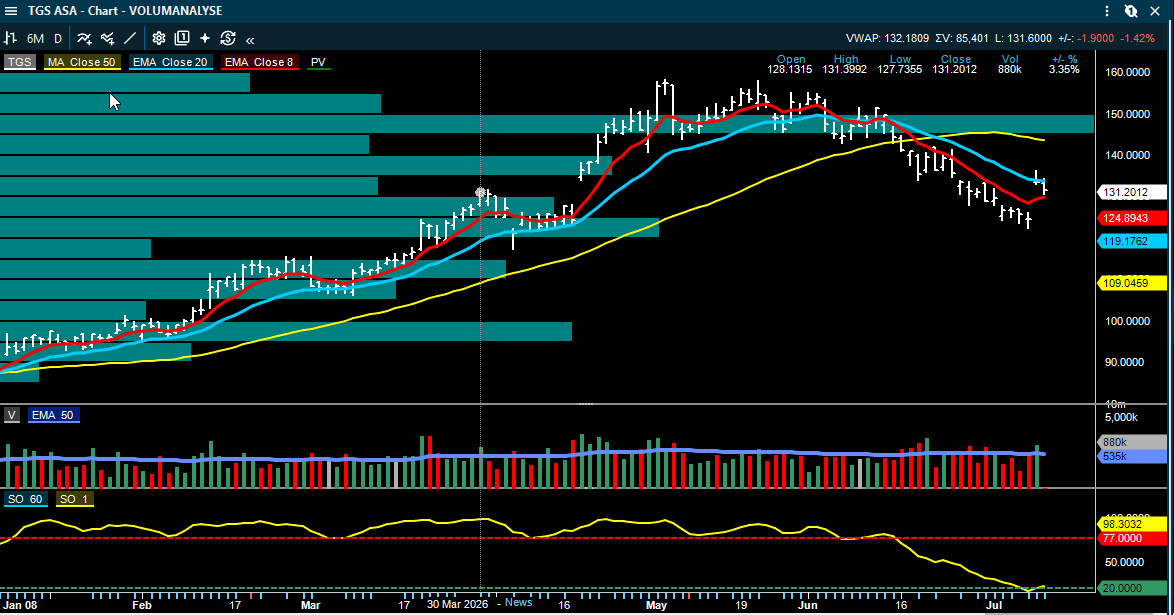Select the PV price-volume legend tag
Image resolution: width=1174 pixels, height=615 pixels.
click(x=318, y=62)
